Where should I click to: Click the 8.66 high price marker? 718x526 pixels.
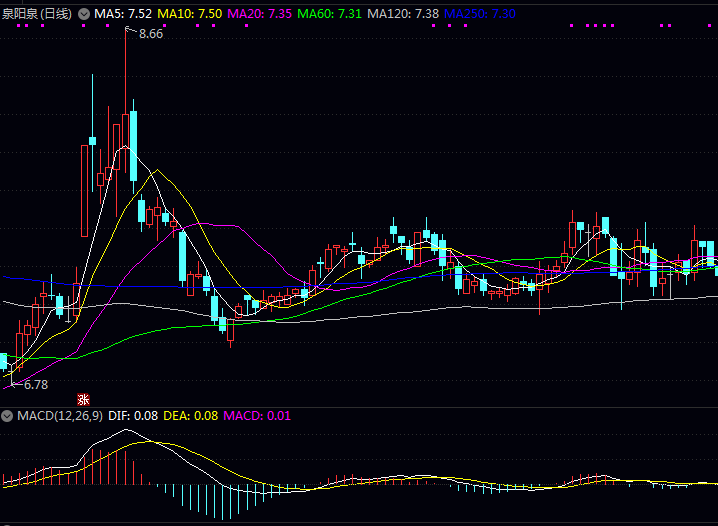pyautogui.click(x=151, y=34)
